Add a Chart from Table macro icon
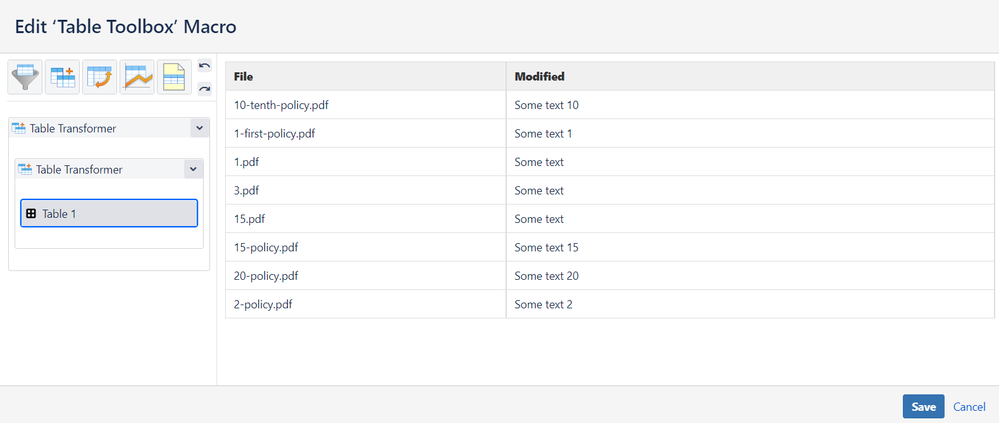Viewport: 999px width, 423px height. (138, 77)
